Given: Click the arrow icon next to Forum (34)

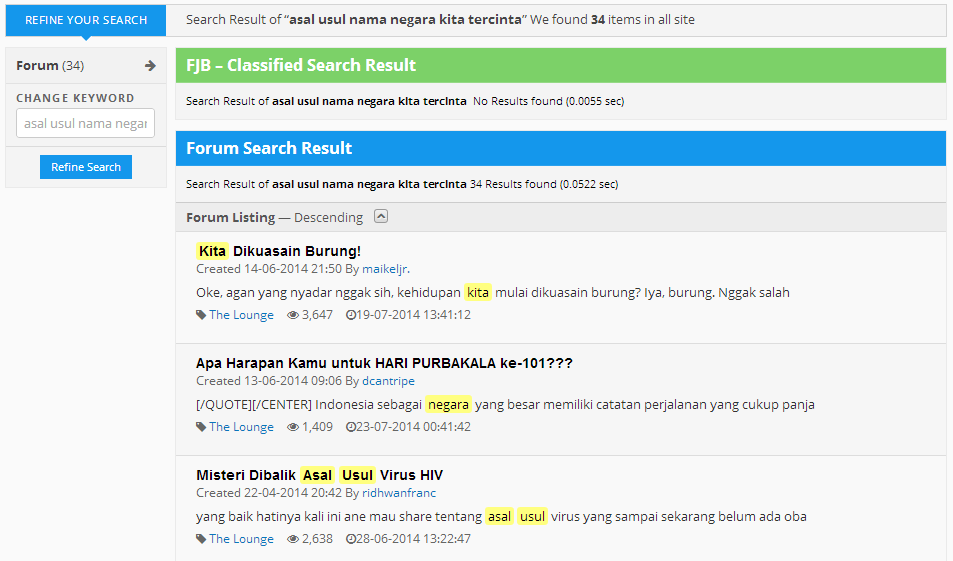Looking at the screenshot, I should click(150, 66).
